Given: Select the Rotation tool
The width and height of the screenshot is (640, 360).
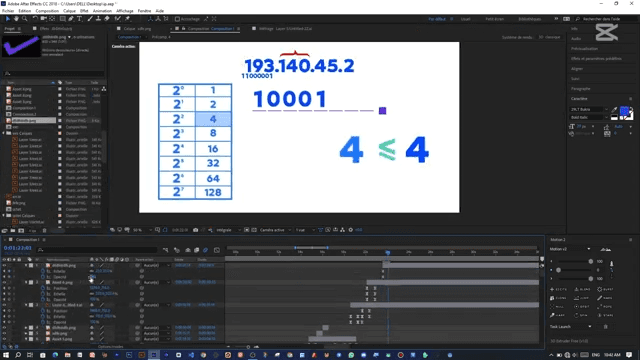Looking at the screenshot, I should pyautogui.click(x=36, y=19).
